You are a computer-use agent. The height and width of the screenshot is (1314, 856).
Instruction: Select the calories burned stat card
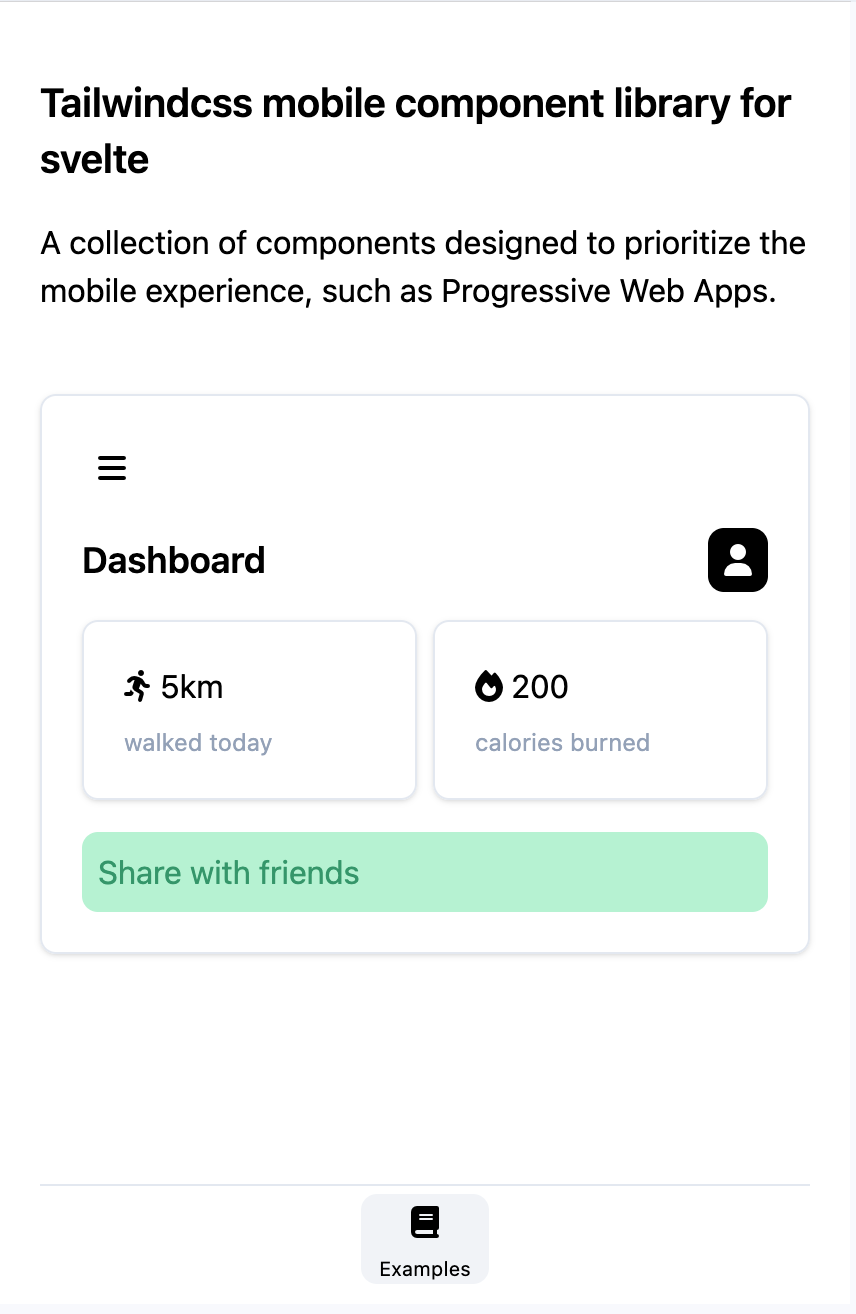[x=600, y=710]
